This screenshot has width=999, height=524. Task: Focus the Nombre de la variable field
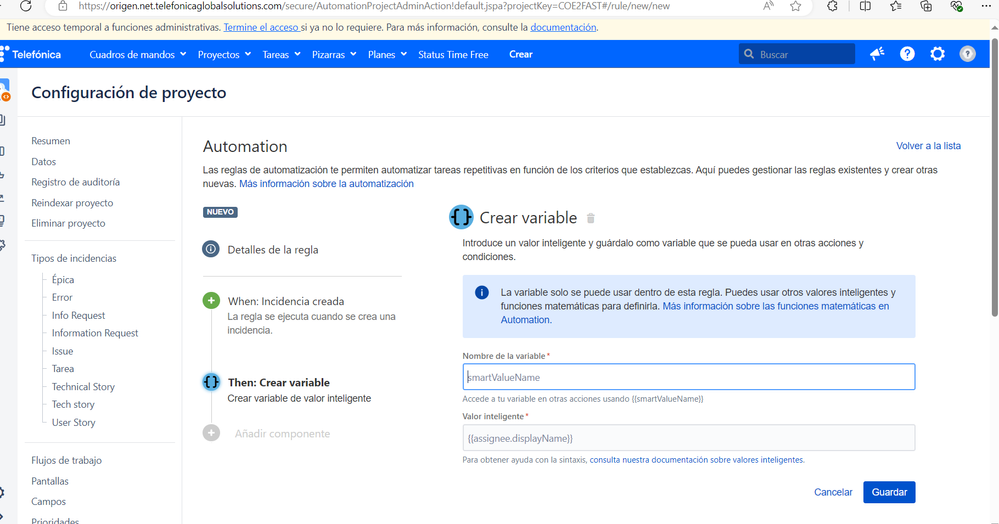689,377
